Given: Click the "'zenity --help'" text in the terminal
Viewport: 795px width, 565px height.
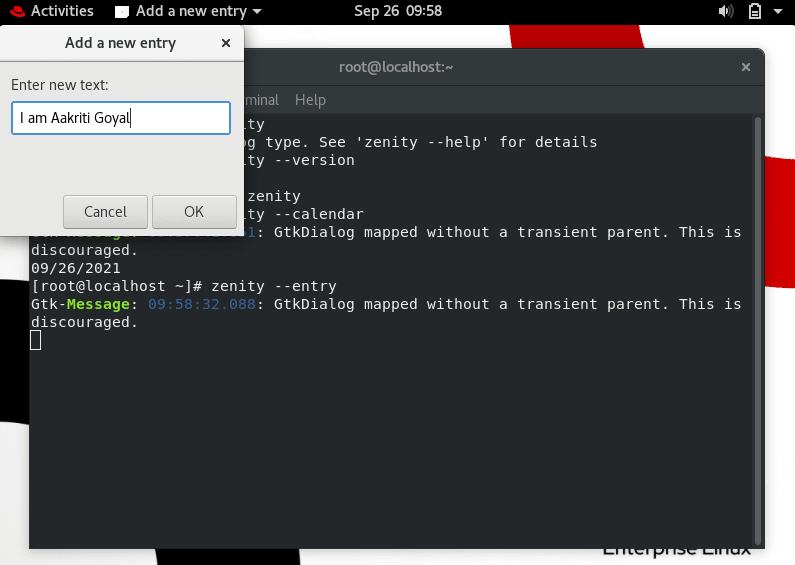Looking at the screenshot, I should [x=422, y=142].
